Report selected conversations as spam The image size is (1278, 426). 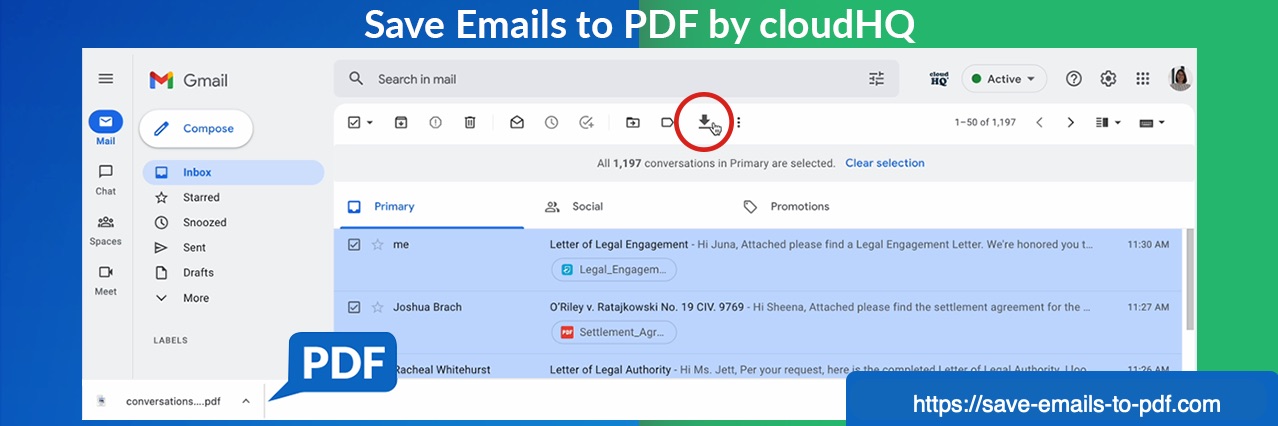435,122
